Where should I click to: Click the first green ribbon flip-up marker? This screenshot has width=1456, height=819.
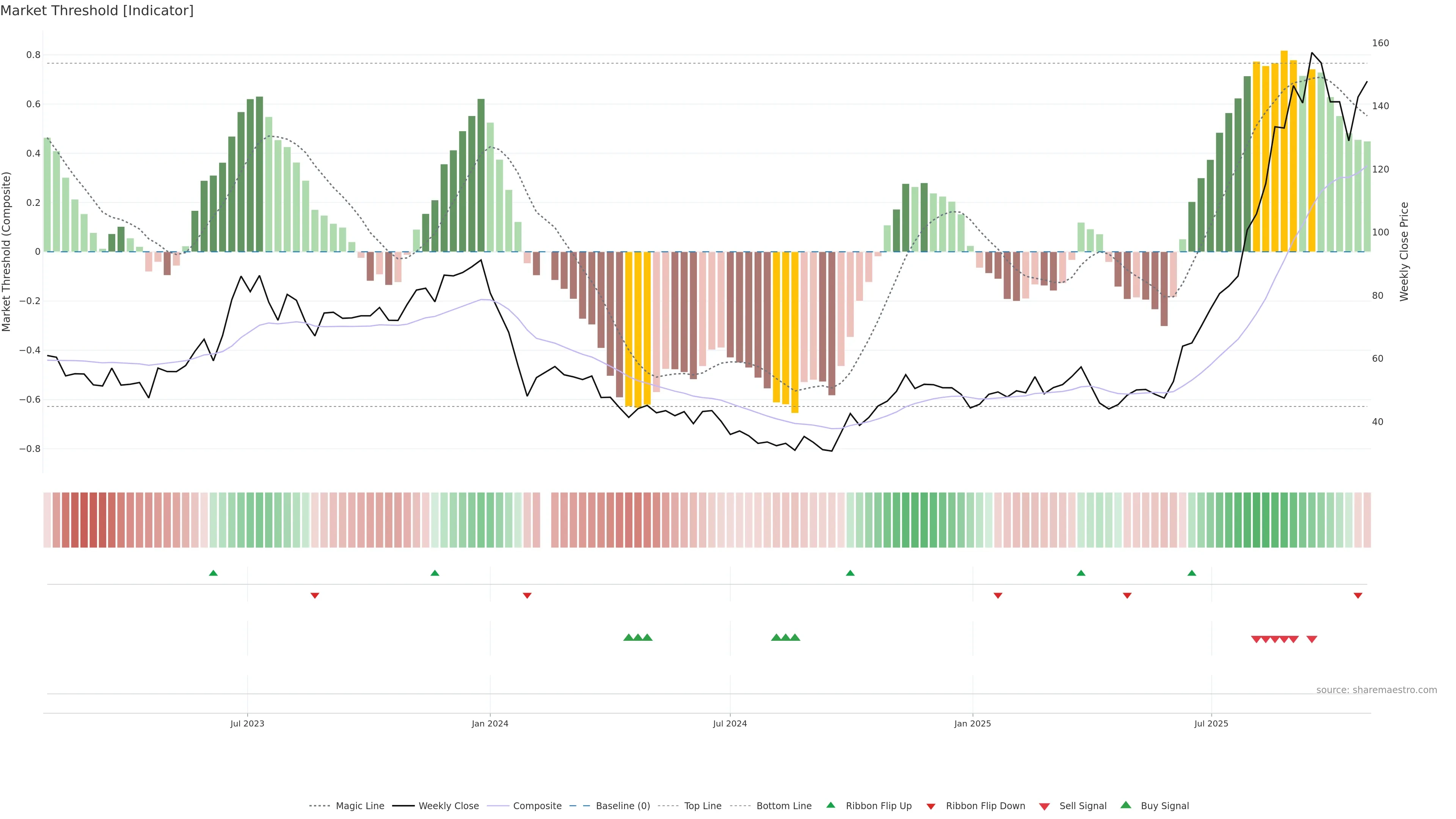213,573
